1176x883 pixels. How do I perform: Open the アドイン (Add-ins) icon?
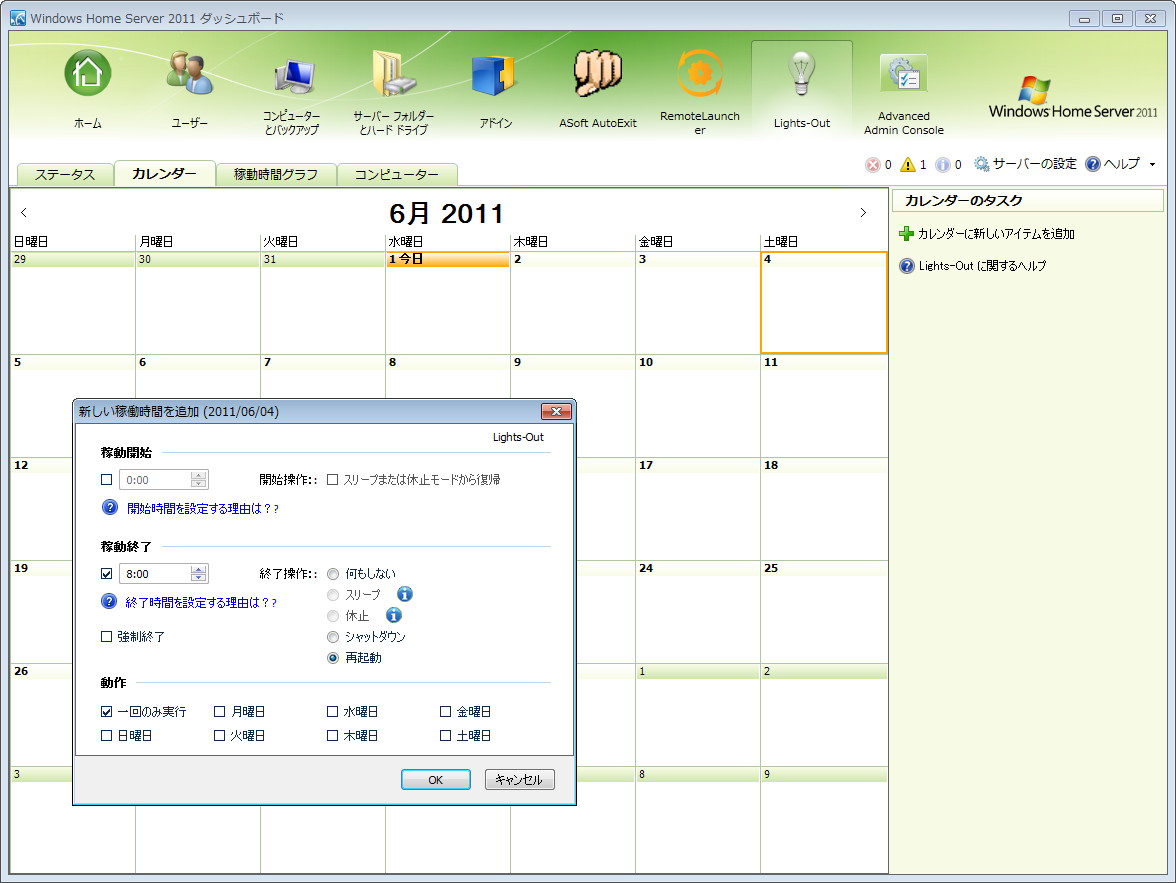point(494,75)
